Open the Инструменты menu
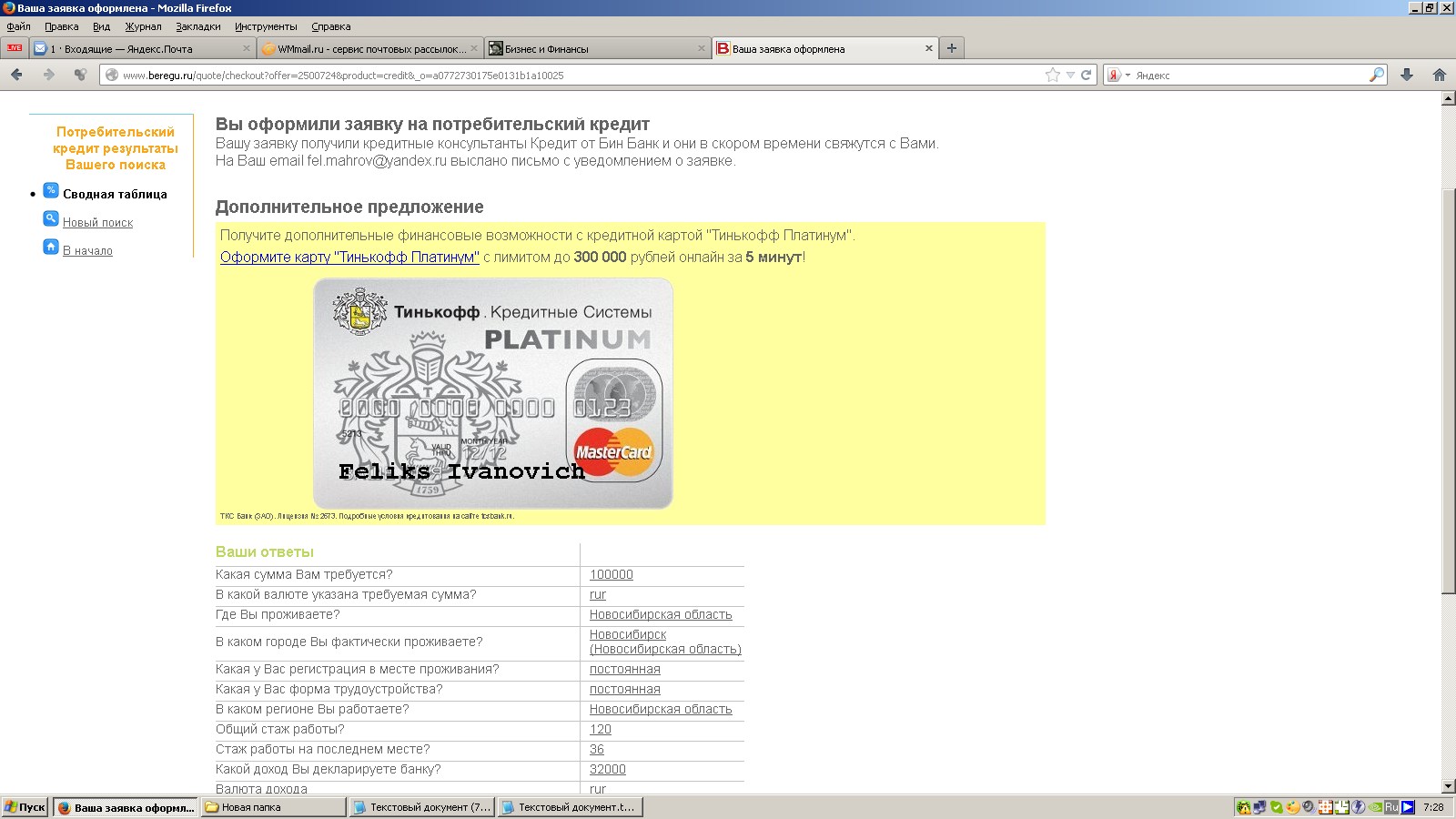This screenshot has width=1456, height=819. pyautogui.click(x=266, y=26)
